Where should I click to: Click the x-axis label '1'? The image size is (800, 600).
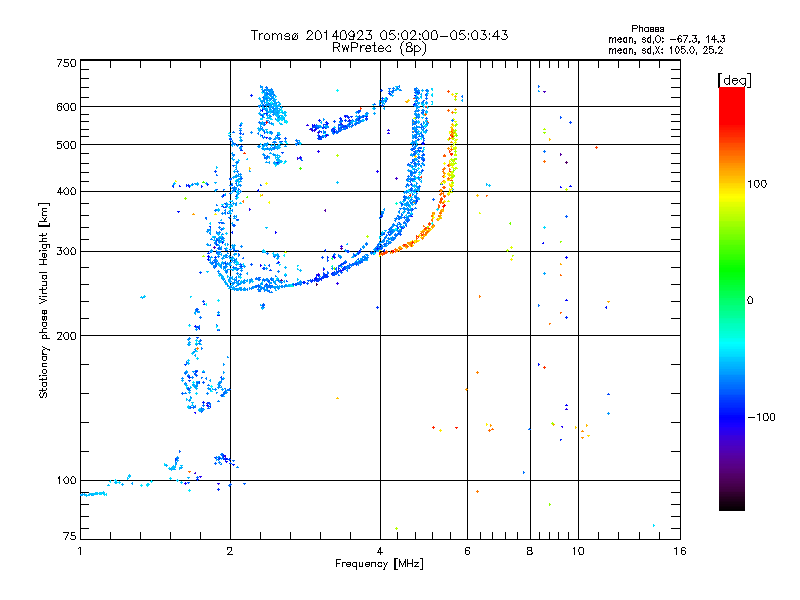pyautogui.click(x=80, y=551)
